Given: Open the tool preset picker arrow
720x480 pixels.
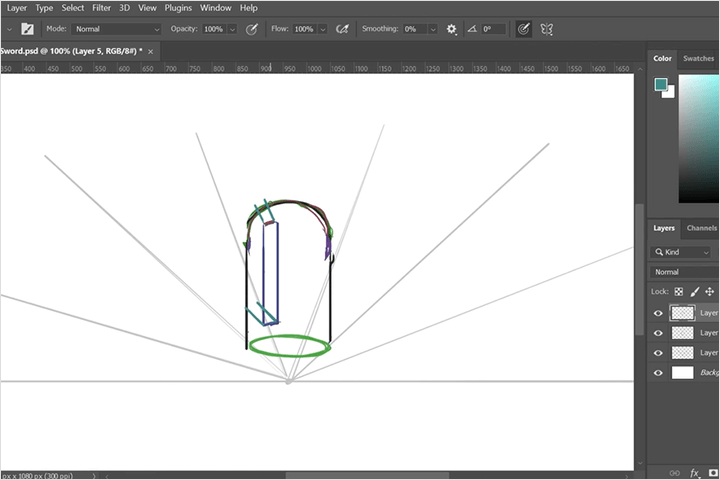Looking at the screenshot, I should point(9,29).
